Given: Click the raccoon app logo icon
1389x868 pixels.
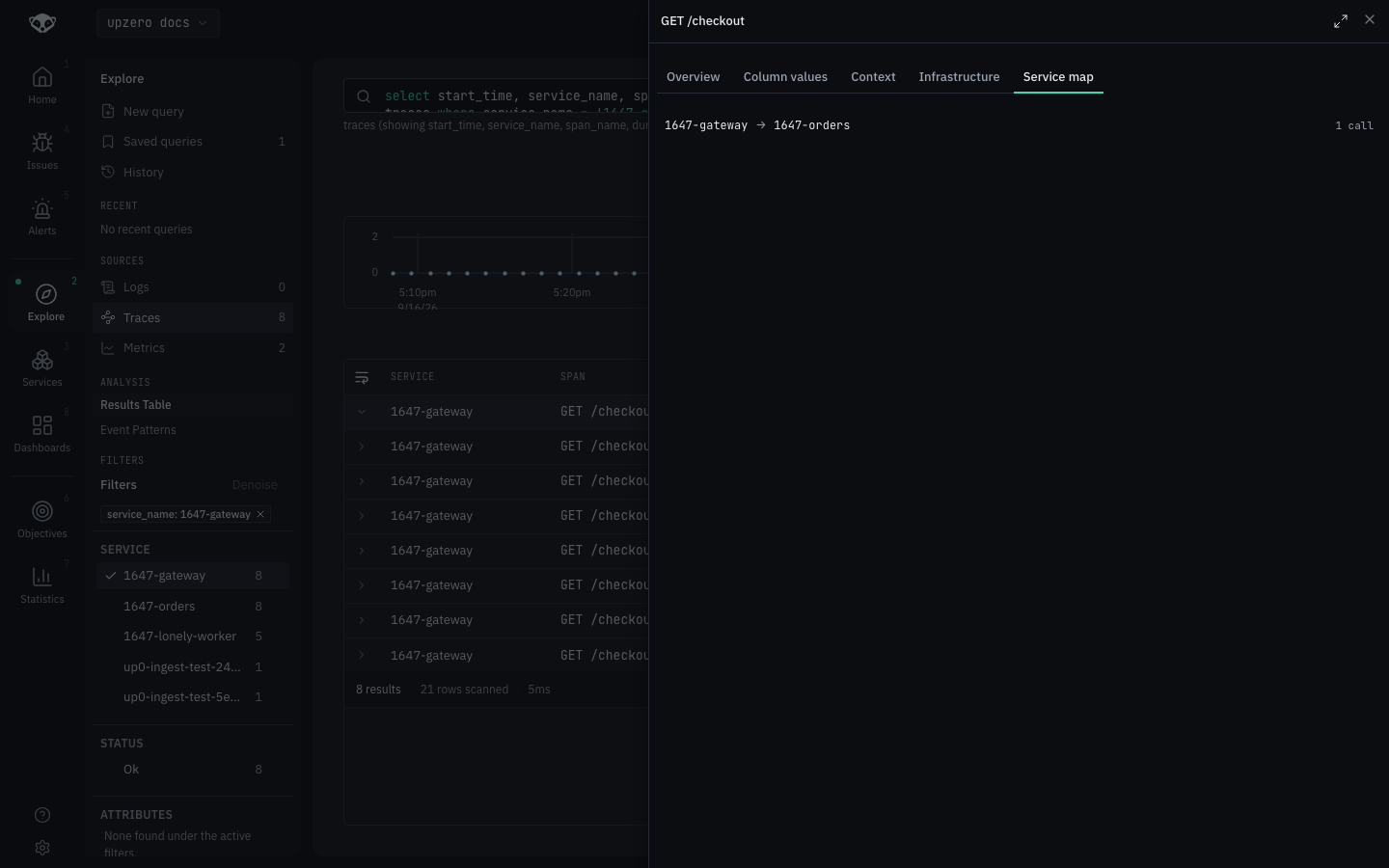Looking at the screenshot, I should click(42, 22).
